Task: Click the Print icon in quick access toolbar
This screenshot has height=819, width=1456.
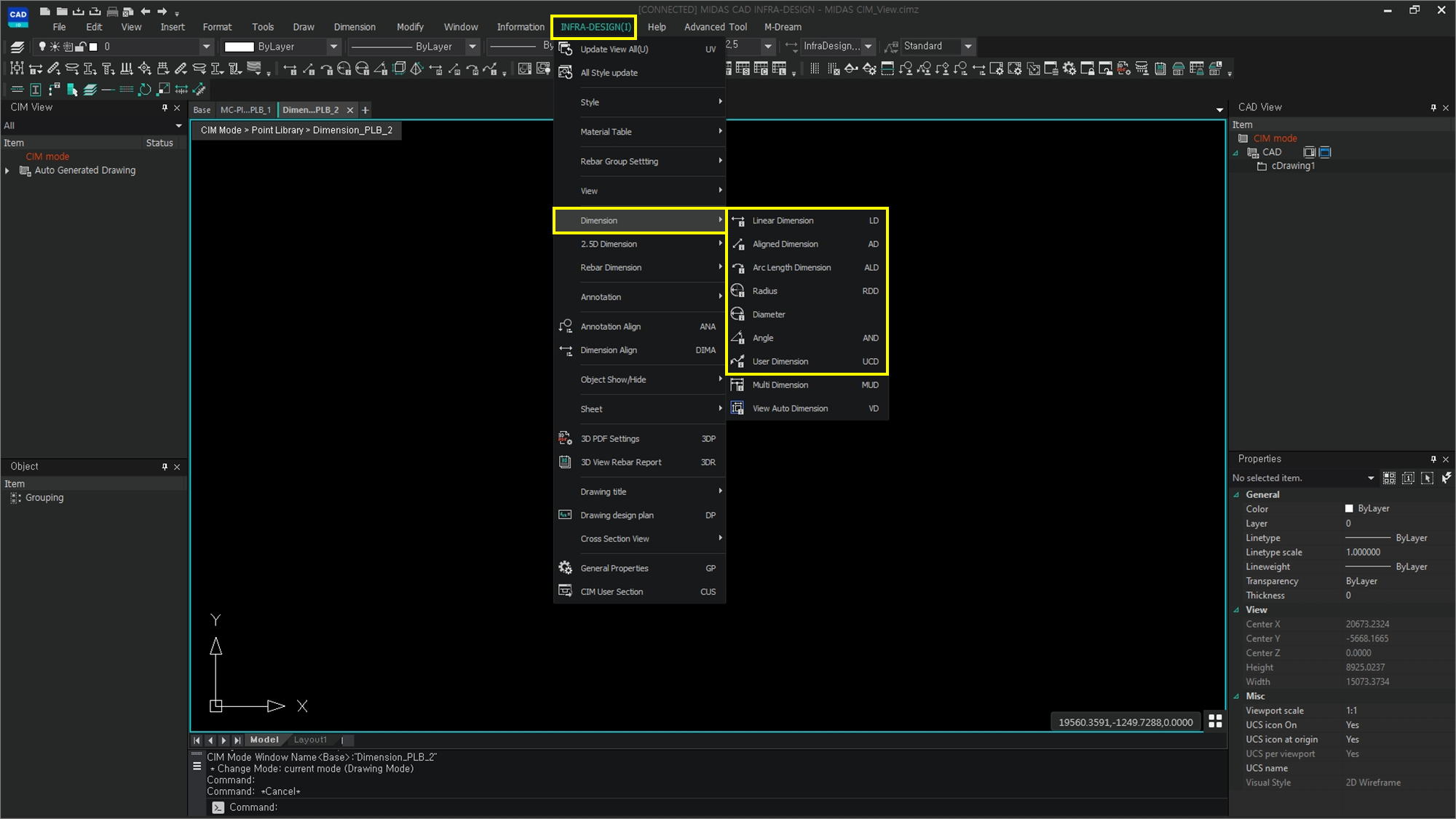Action: coord(112,11)
